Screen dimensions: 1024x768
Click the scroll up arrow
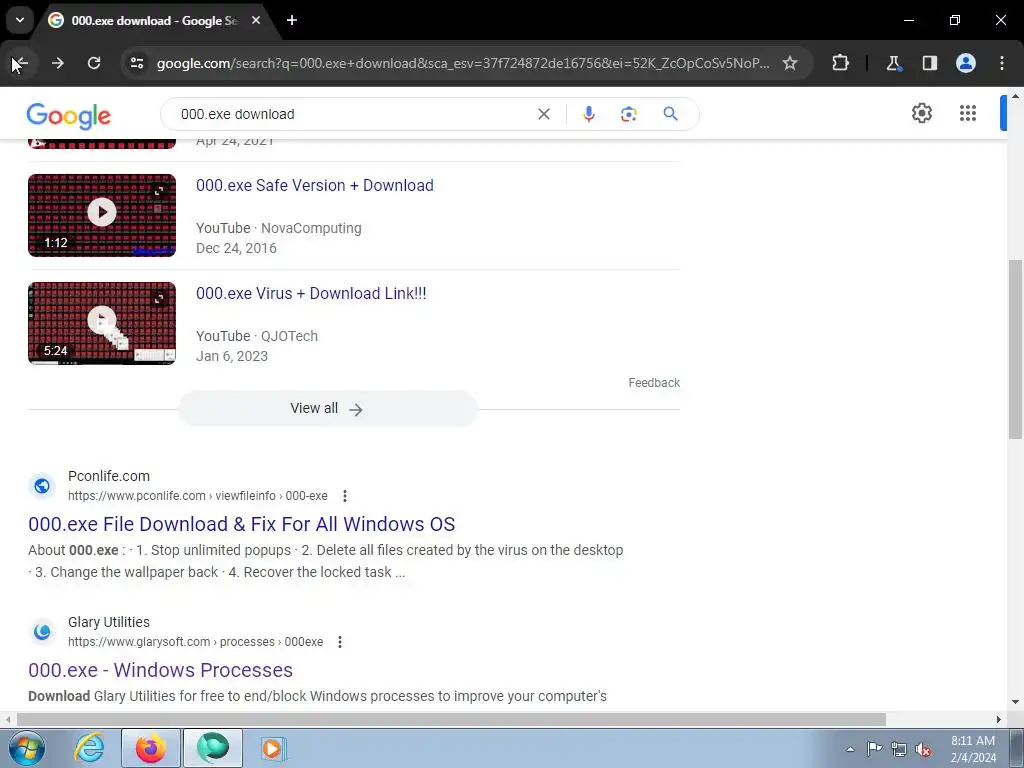pos(1016,96)
